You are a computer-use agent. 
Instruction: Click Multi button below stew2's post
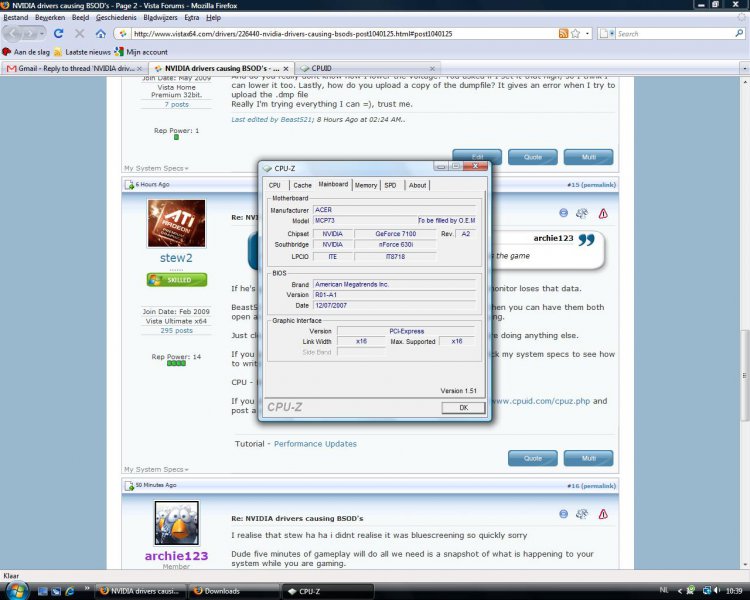tap(588, 458)
